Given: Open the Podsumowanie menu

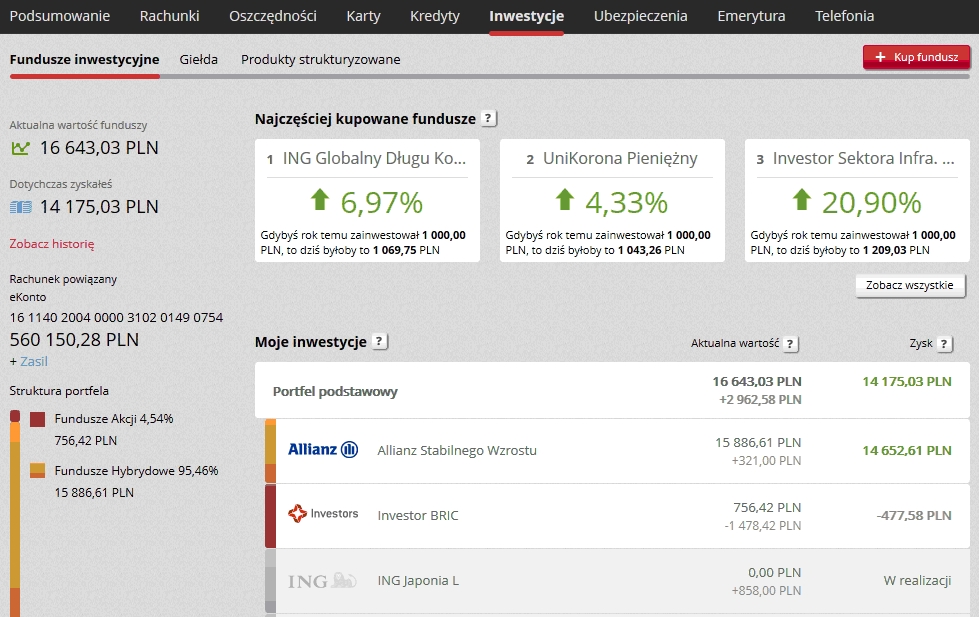Looking at the screenshot, I should [60, 16].
